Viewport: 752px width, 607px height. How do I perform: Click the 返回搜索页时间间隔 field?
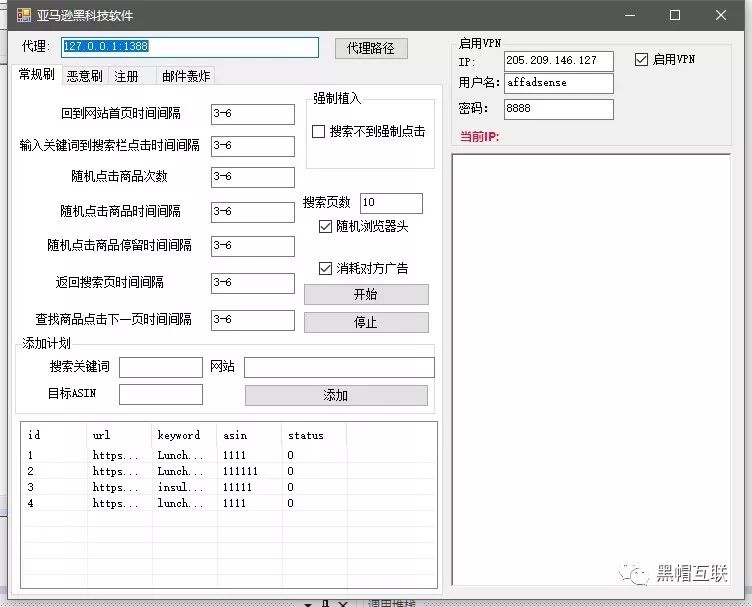point(253,283)
